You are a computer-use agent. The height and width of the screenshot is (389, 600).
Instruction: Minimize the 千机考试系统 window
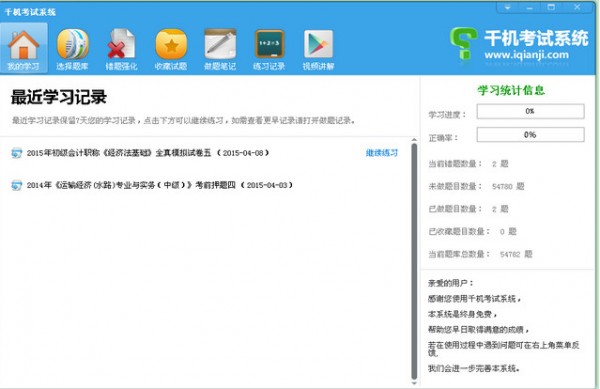pyautogui.click(x=529, y=8)
